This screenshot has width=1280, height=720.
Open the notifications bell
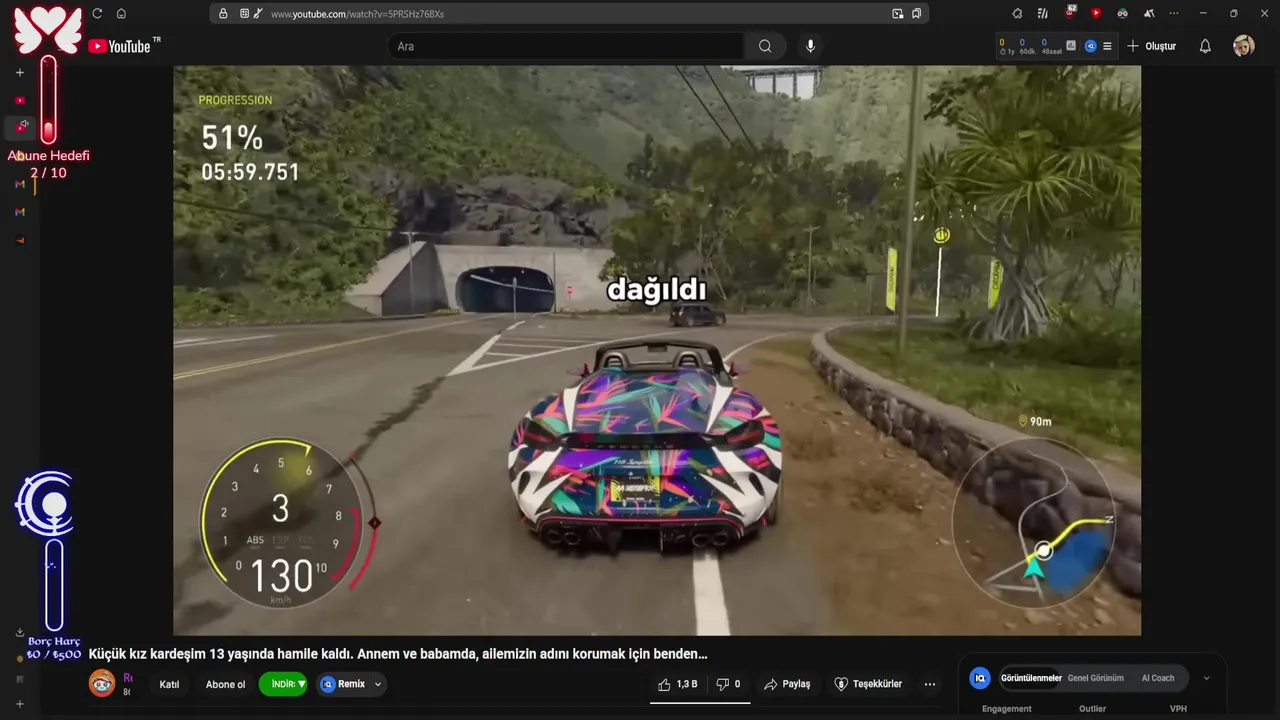pos(1205,46)
